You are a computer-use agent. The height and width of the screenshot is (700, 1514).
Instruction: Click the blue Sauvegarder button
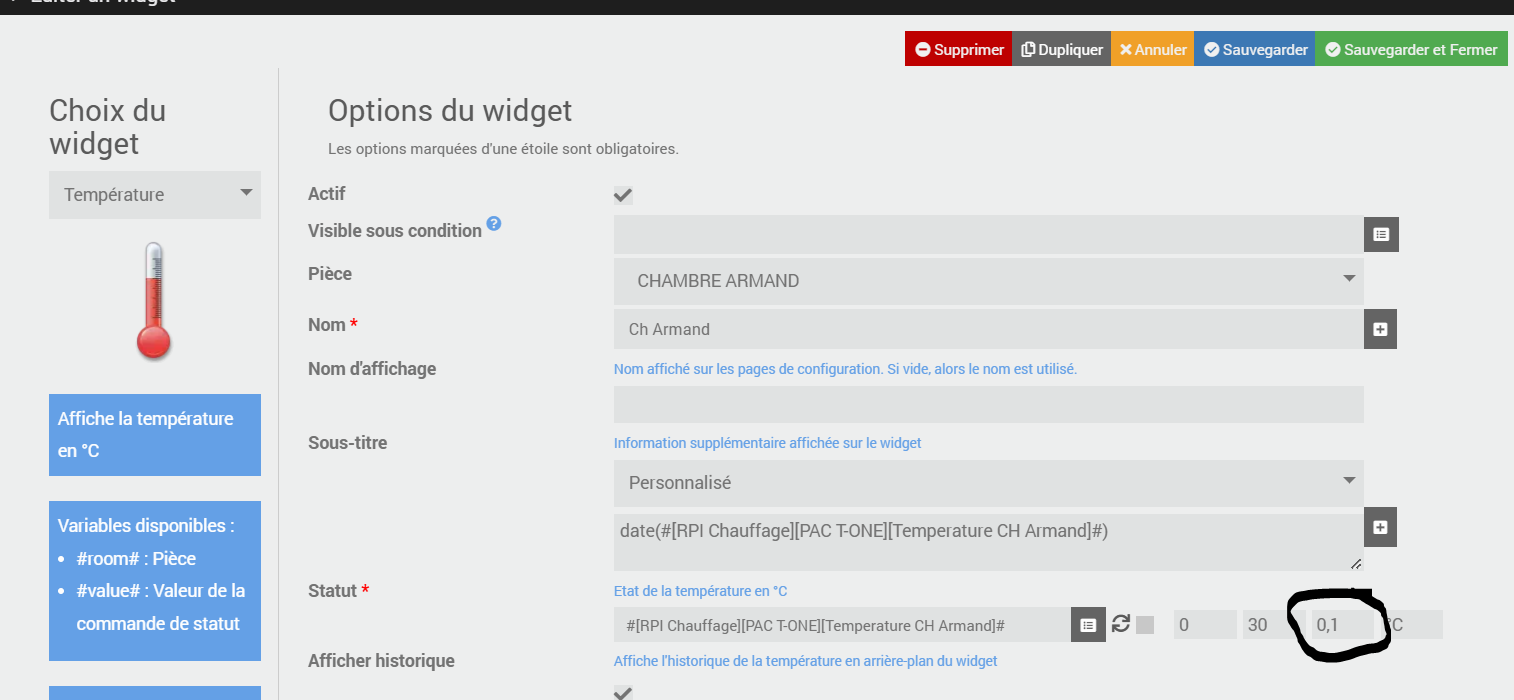coord(1254,49)
